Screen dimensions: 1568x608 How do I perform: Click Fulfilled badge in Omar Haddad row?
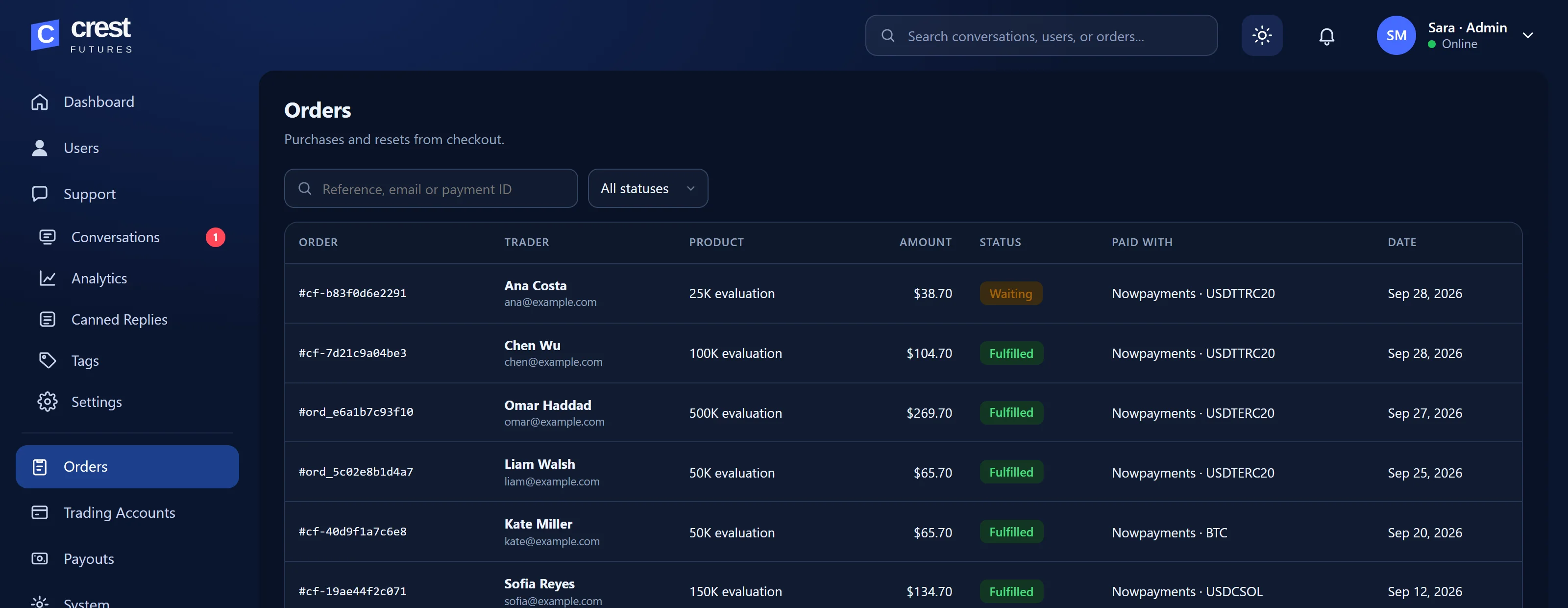click(x=1011, y=412)
